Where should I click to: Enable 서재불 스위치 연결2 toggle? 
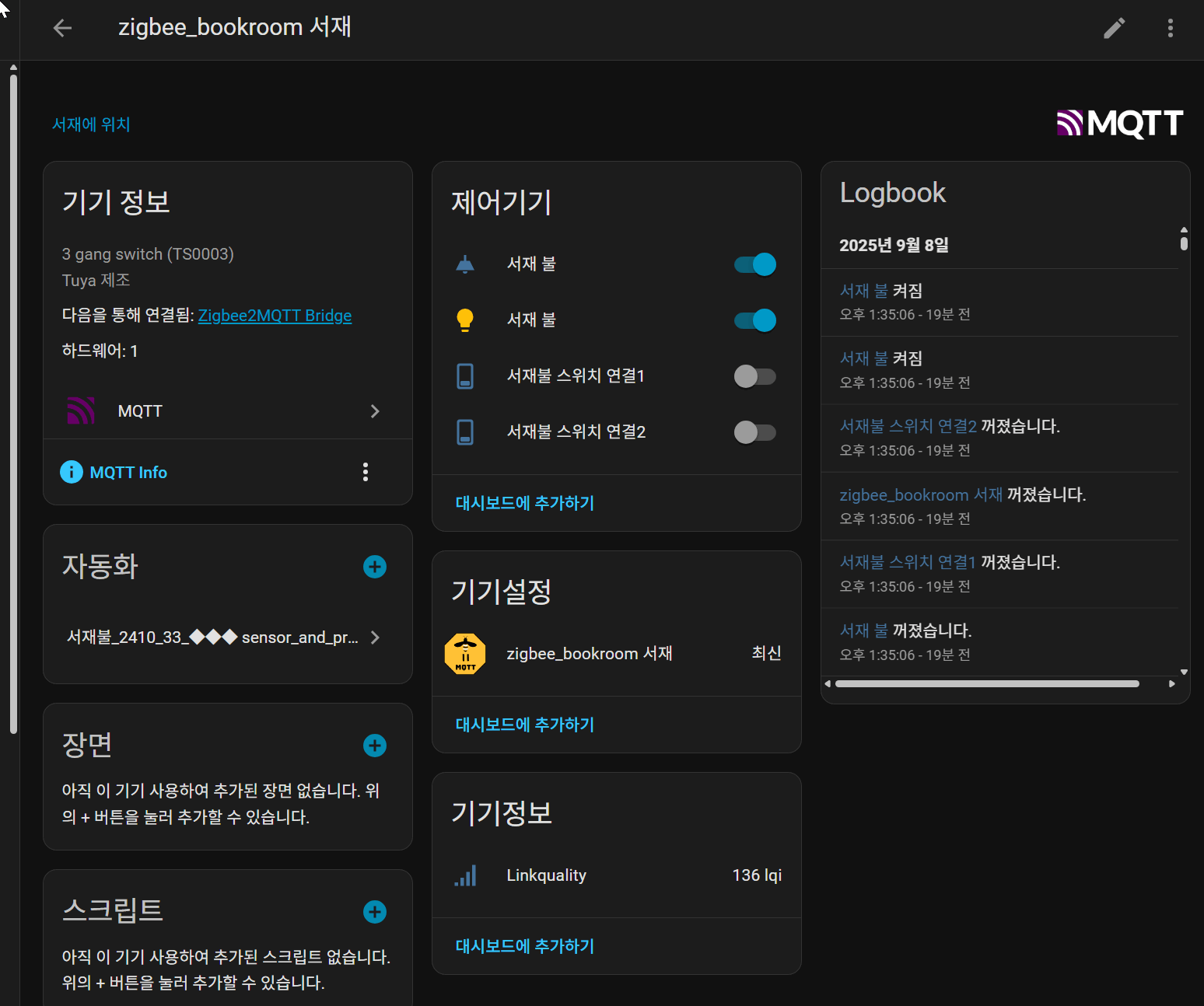tap(755, 432)
